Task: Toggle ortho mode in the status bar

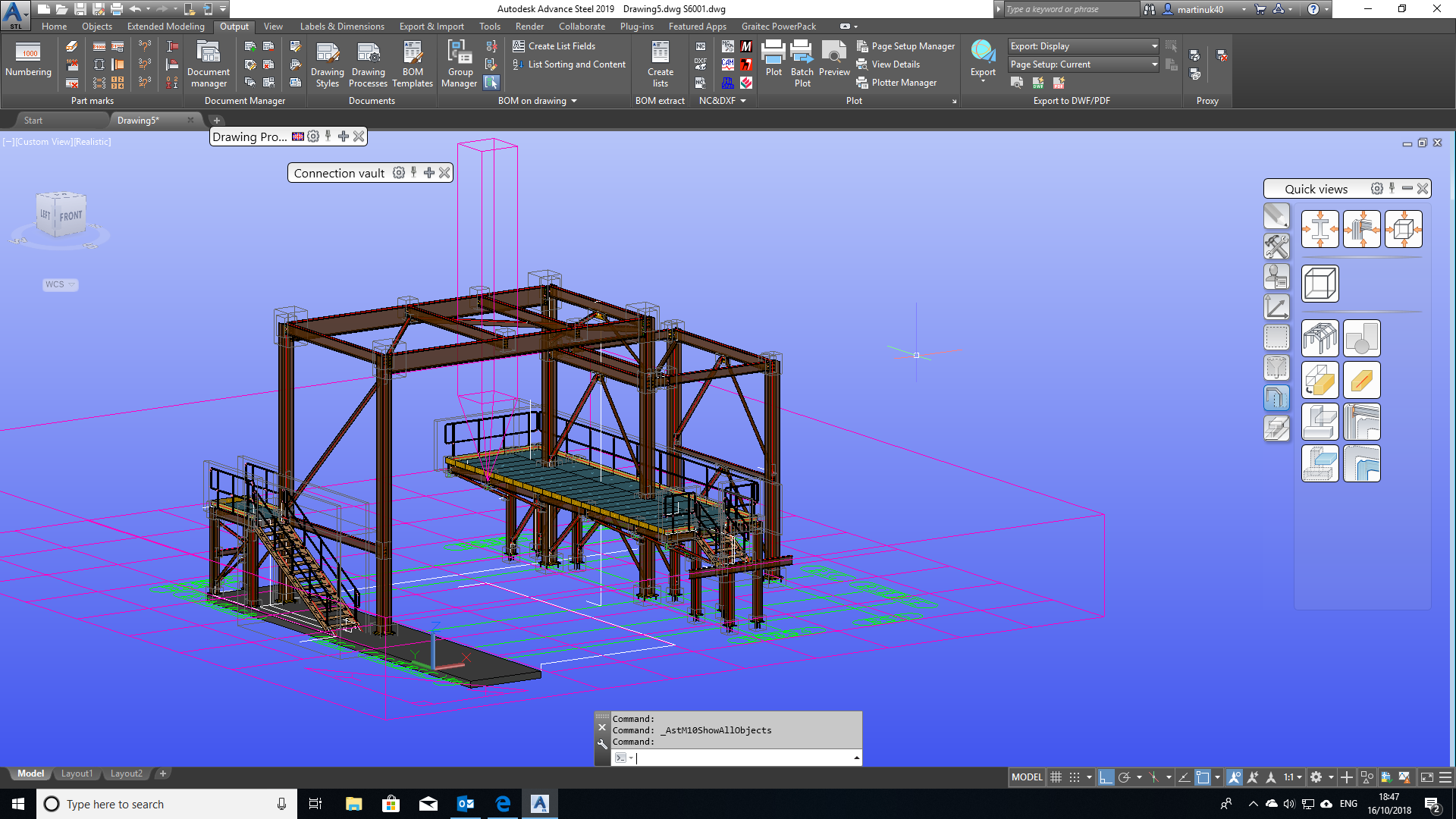Action: tap(1106, 777)
